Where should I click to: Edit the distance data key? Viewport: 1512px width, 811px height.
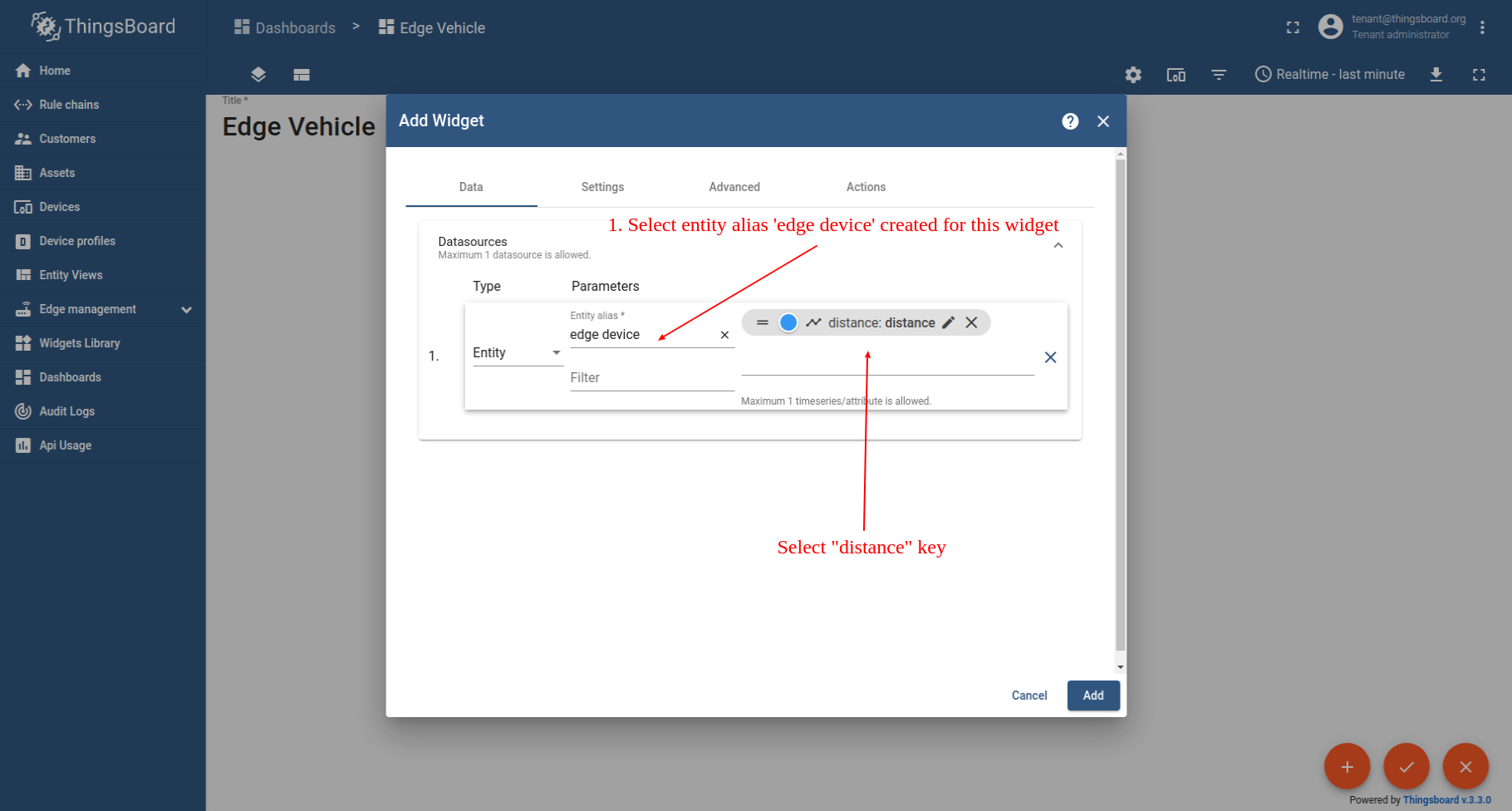point(948,322)
